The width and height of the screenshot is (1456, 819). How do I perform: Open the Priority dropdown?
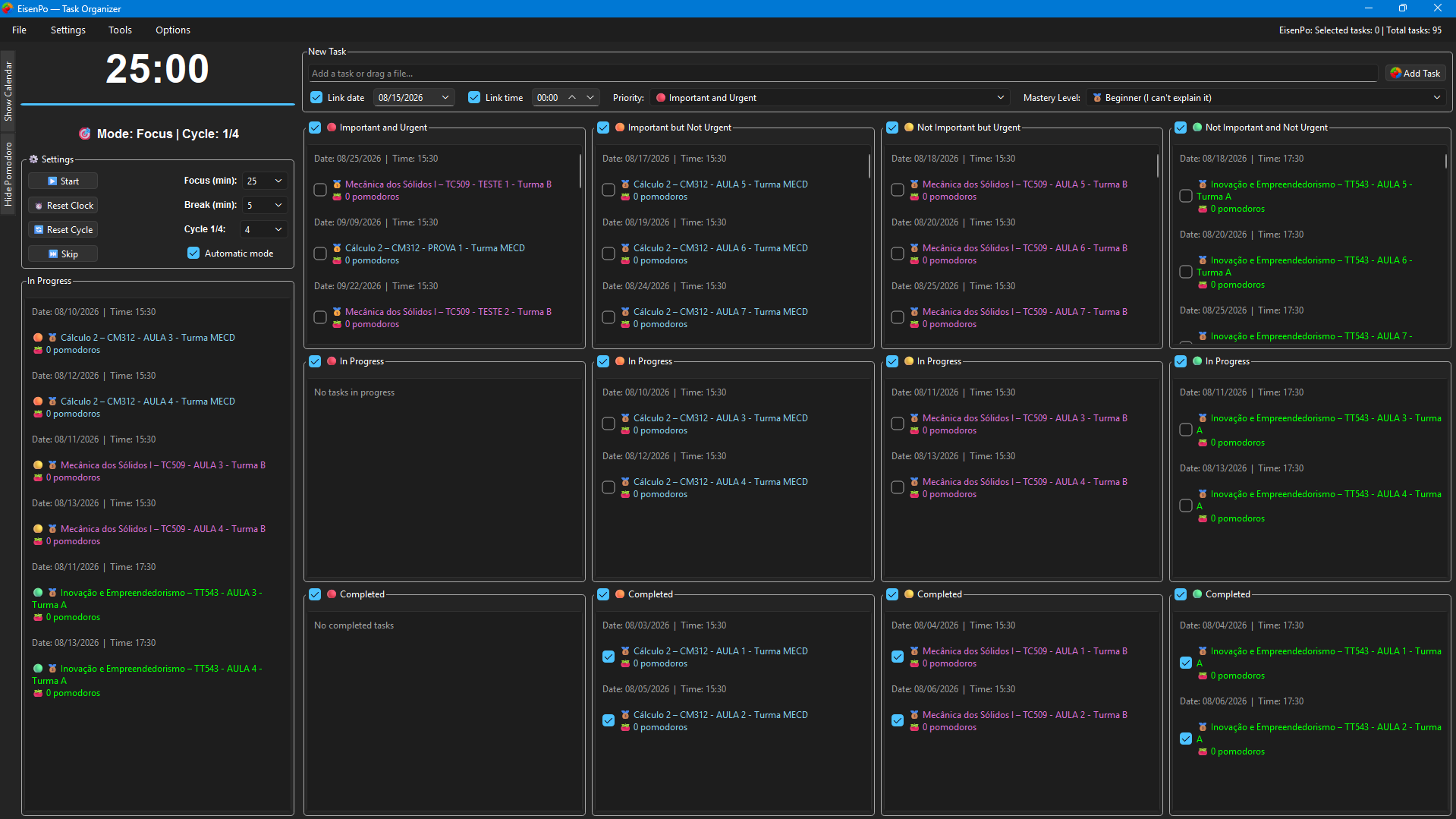[830, 98]
